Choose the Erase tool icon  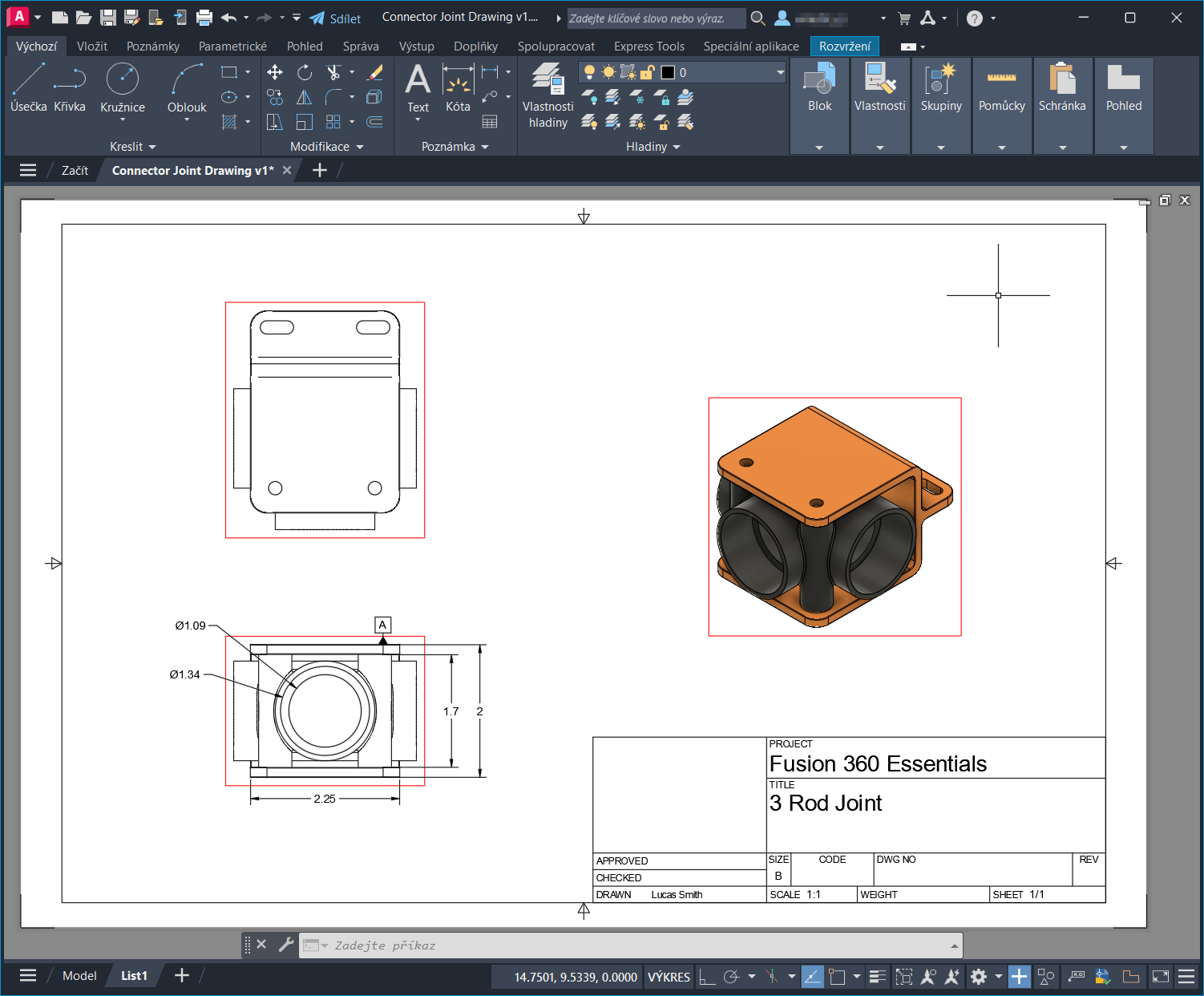coord(374,73)
